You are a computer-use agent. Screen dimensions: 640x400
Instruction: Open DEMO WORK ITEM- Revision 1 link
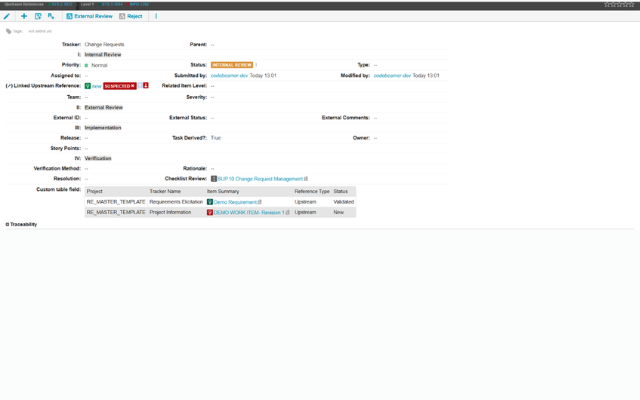click(x=249, y=213)
